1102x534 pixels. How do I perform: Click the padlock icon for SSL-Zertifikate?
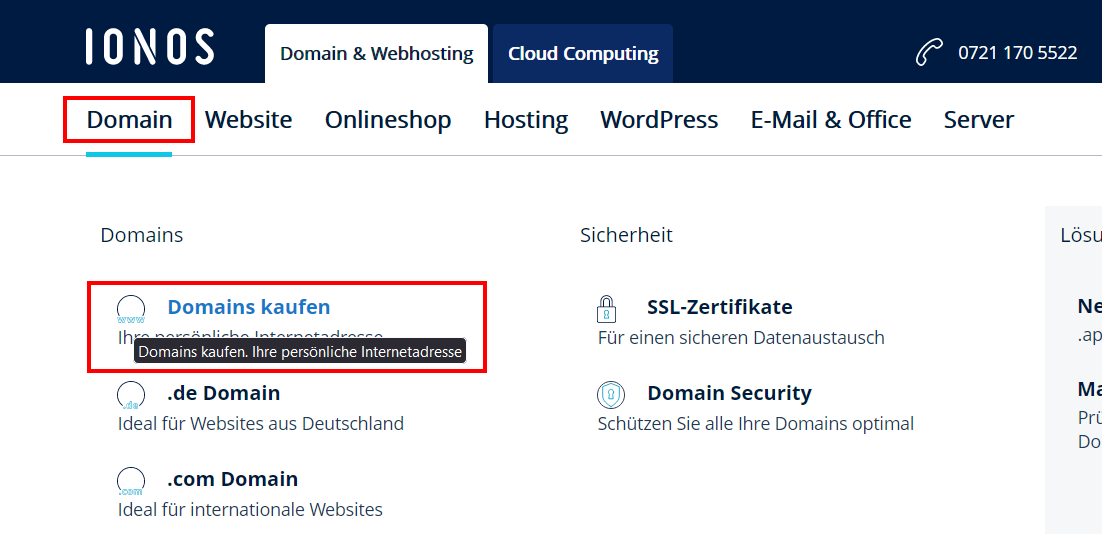(606, 309)
